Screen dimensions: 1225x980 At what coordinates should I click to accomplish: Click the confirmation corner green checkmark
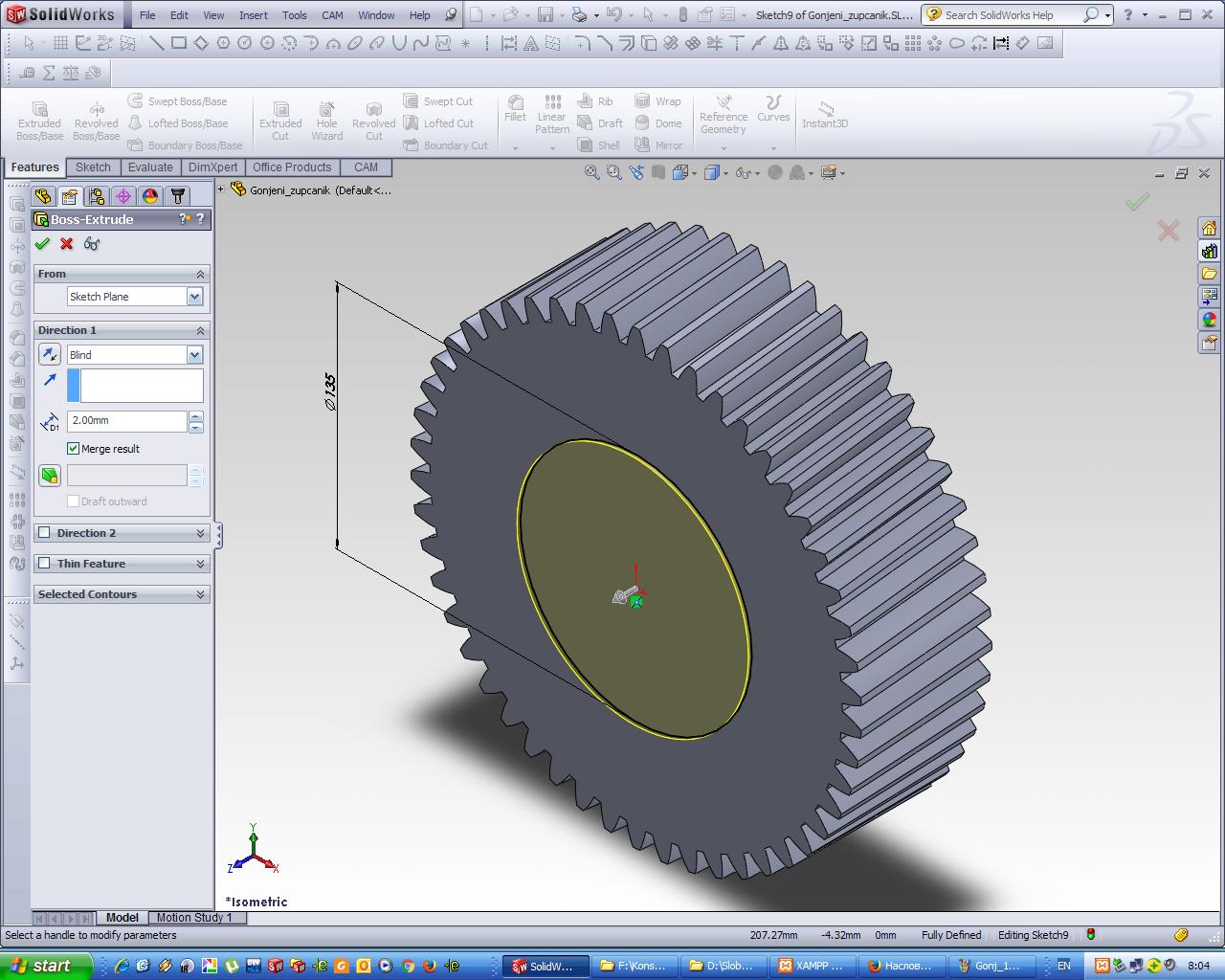coord(1137,202)
